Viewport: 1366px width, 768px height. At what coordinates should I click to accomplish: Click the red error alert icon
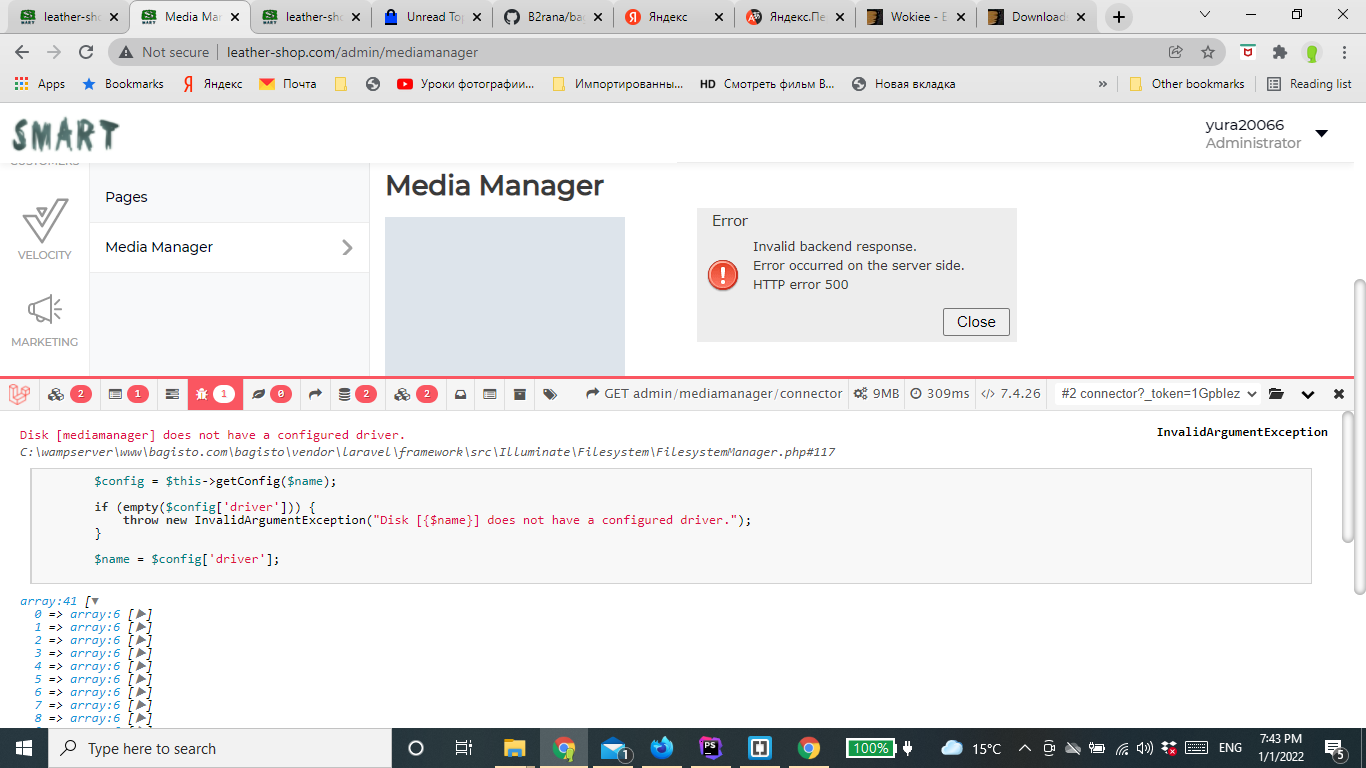click(x=723, y=275)
